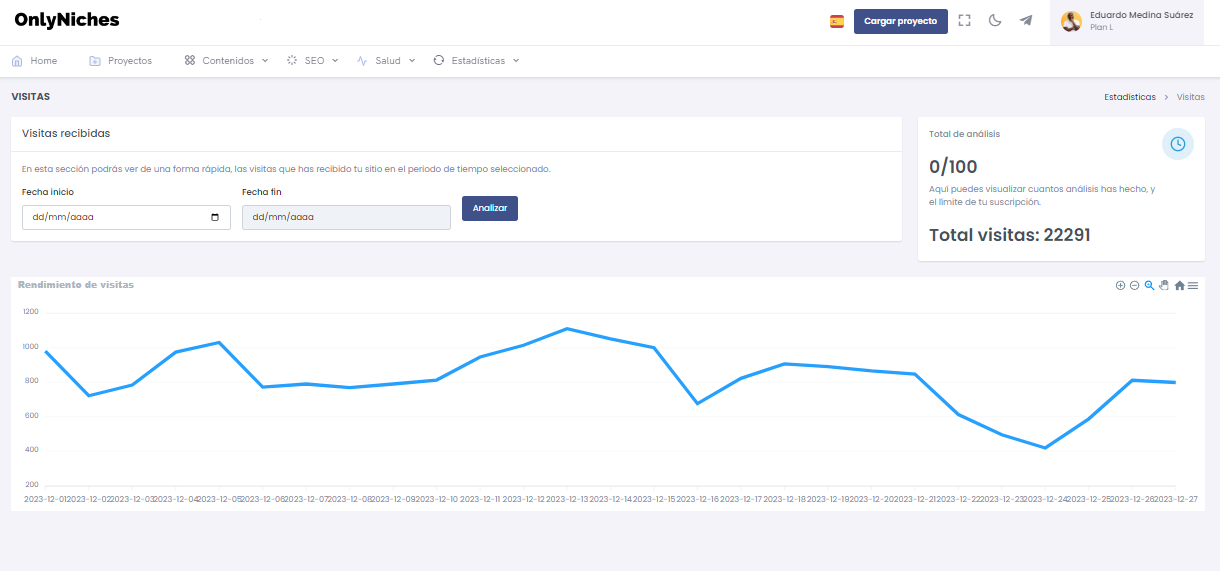Open the Salud dropdown menu

386,61
